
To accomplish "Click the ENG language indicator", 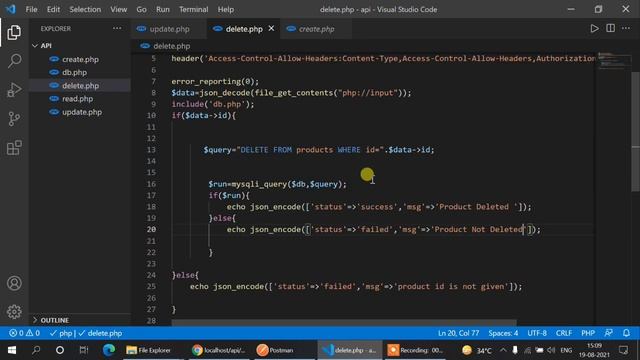I will pos(566,350).
